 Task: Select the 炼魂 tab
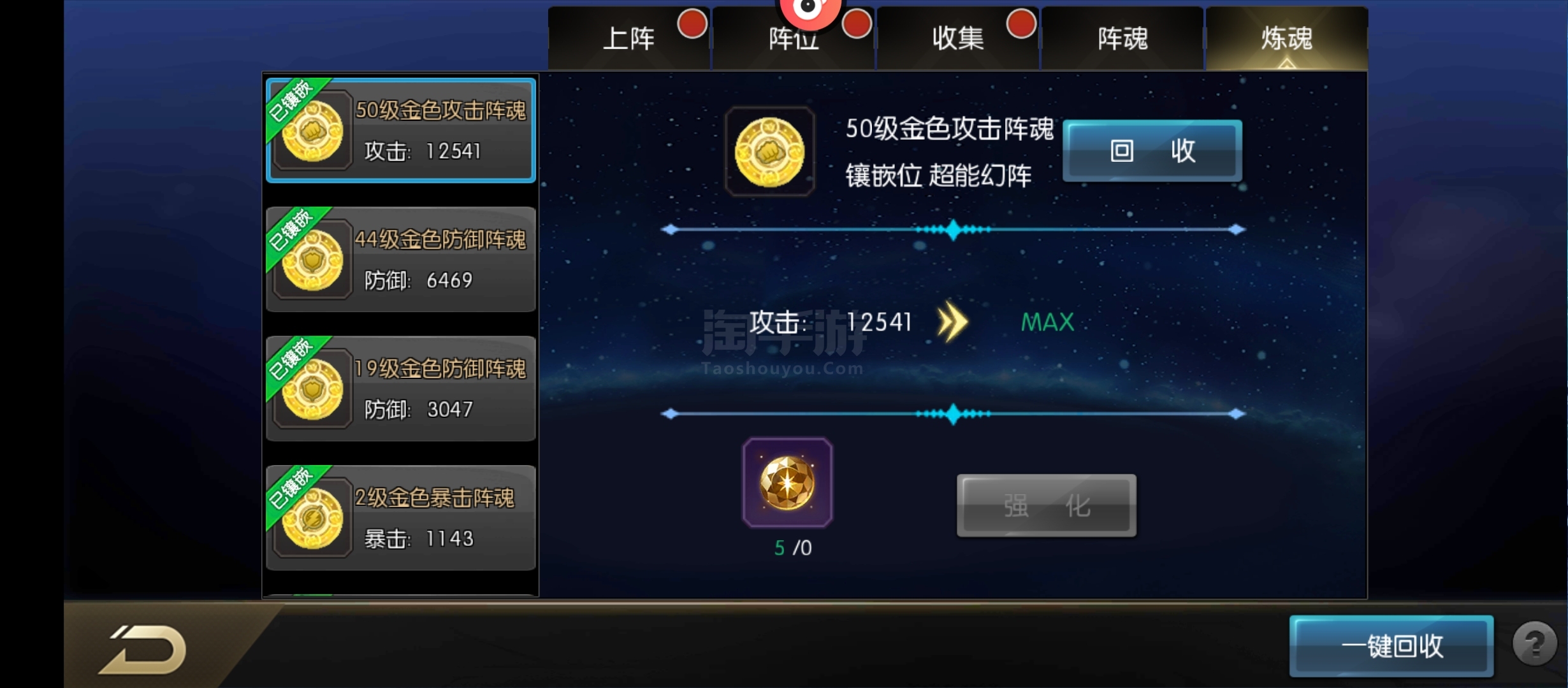pyautogui.click(x=1287, y=38)
